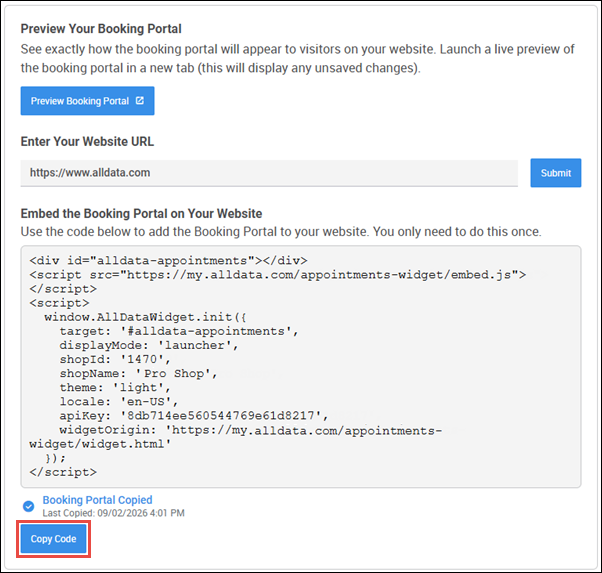Click the window.AllDataWidget.init code line
This screenshot has height=573, width=602.
click(146, 317)
